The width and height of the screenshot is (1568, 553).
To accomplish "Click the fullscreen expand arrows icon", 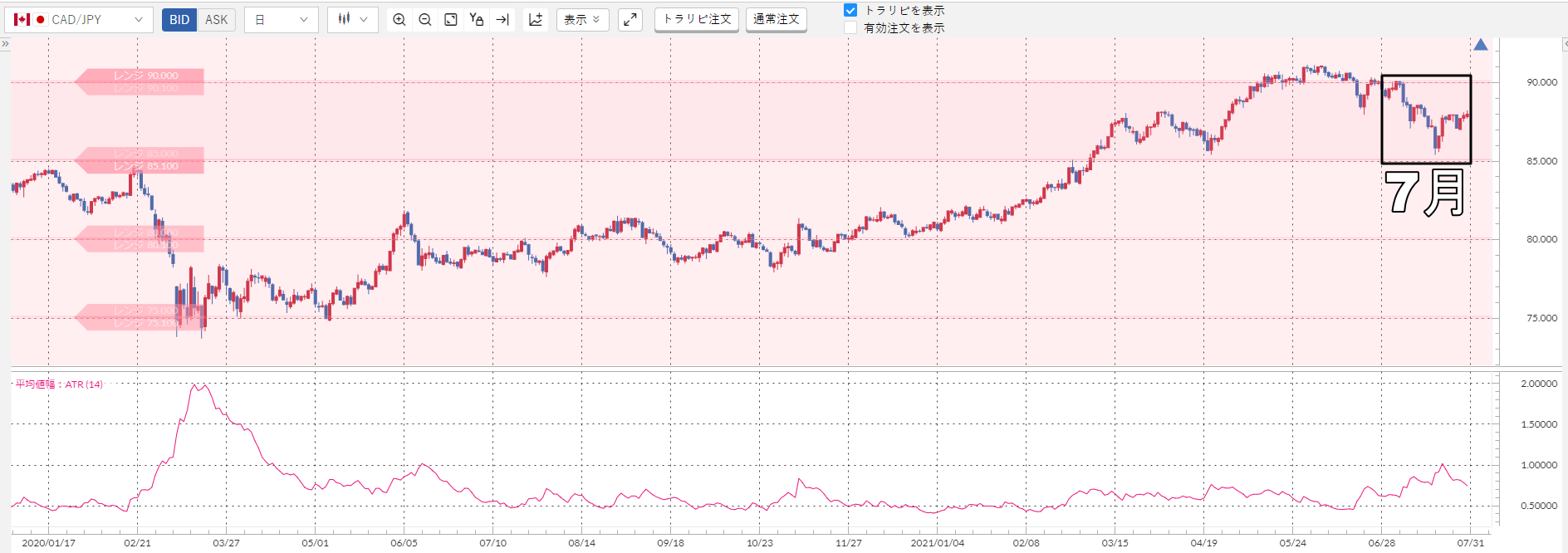I will 630,20.
